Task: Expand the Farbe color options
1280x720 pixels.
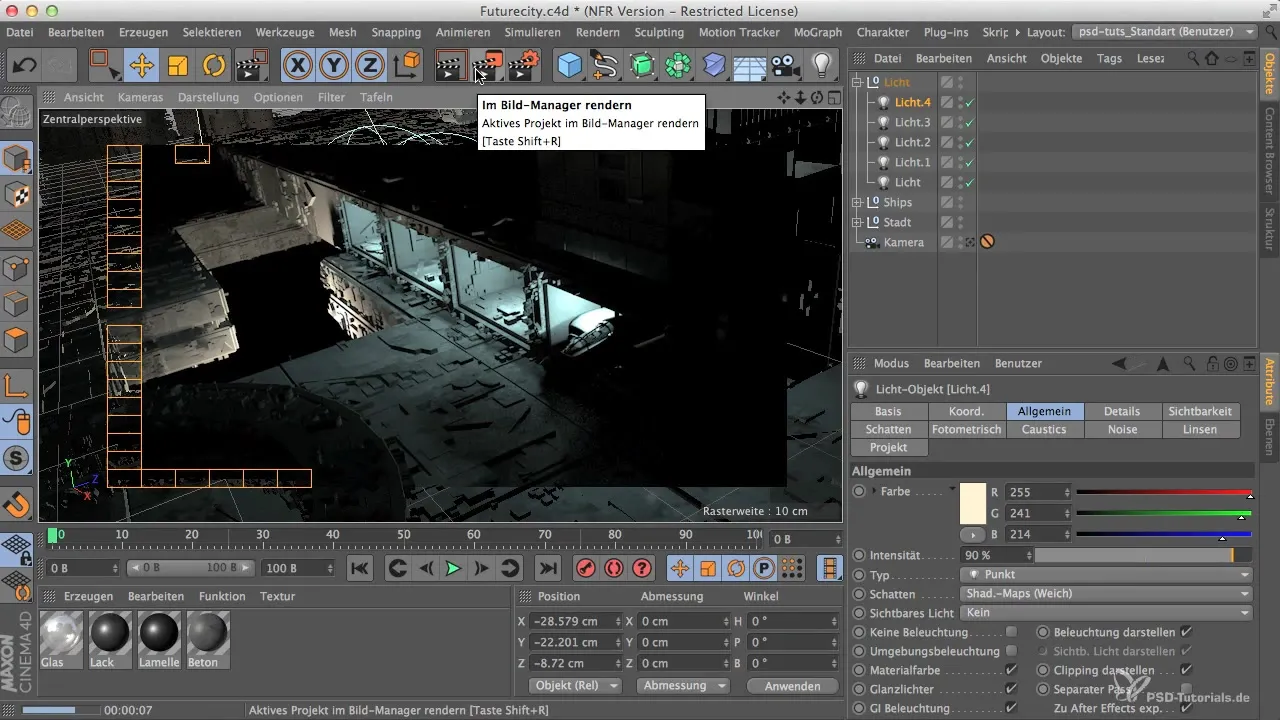Action: 875,492
